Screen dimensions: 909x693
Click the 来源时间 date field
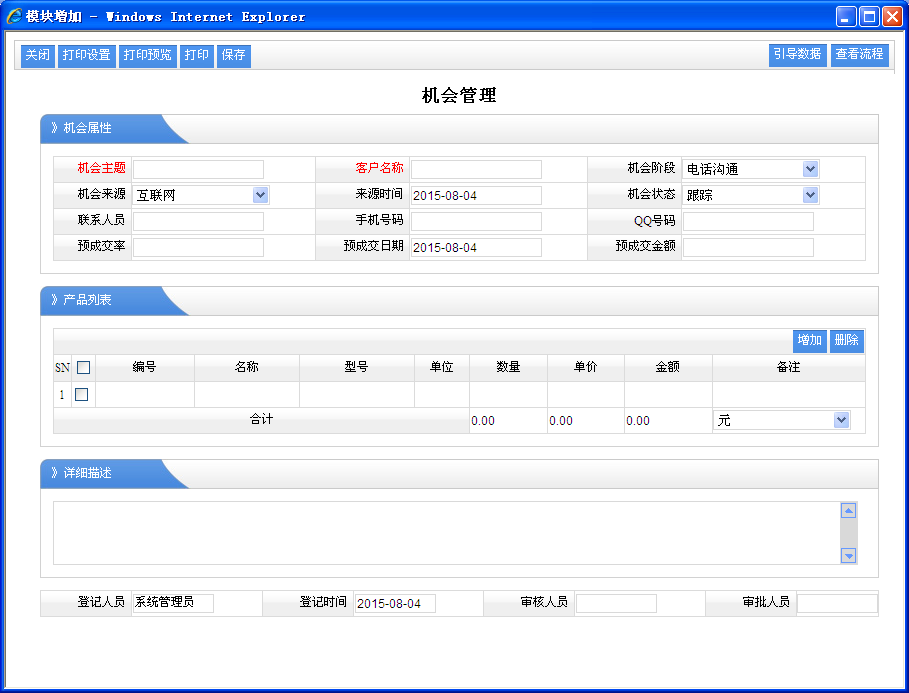tap(476, 195)
